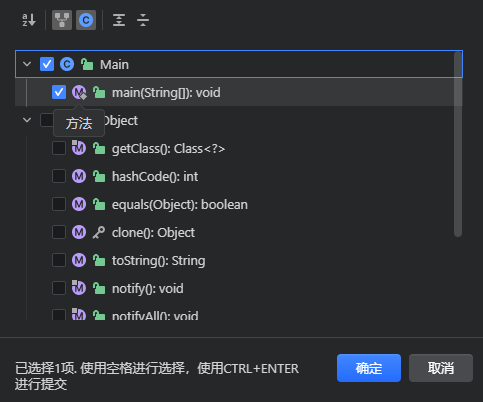Toggle the show-classes hierarchy toolbar icon
This screenshot has width=483, height=402.
coord(62,20)
